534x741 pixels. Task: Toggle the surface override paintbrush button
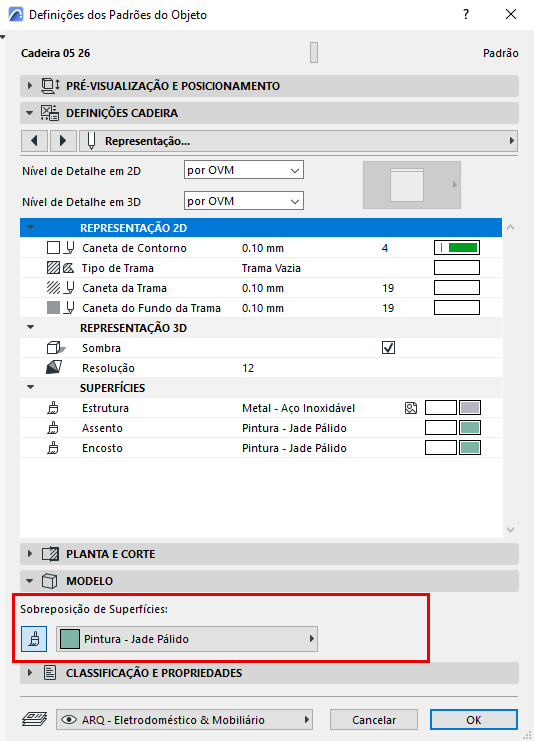point(34,639)
